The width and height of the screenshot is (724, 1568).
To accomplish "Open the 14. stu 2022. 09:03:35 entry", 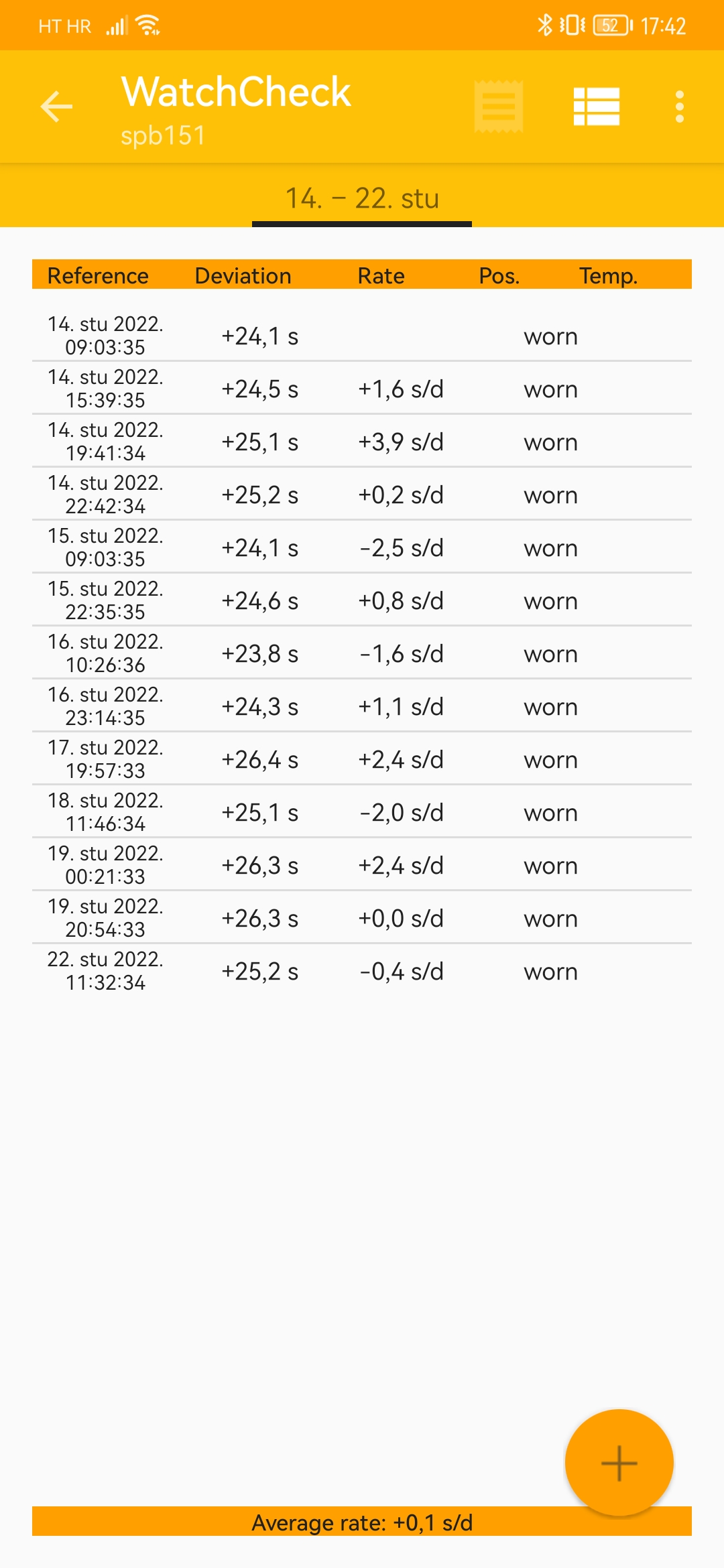I will [362, 336].
